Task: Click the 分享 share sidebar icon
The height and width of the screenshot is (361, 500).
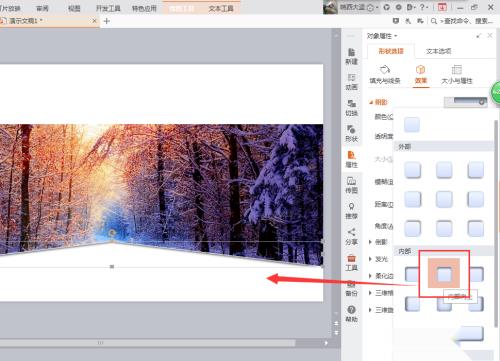Action: (351, 237)
